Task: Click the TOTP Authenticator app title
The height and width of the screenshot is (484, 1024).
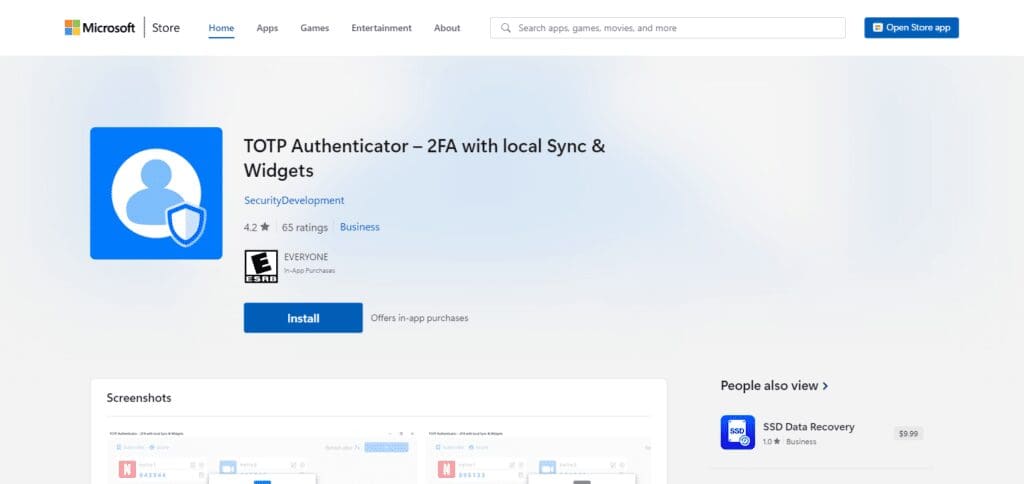Action: coord(424,158)
